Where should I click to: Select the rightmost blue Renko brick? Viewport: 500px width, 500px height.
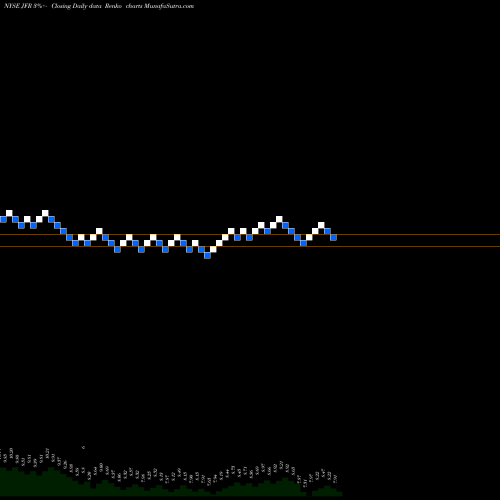(x=333, y=237)
